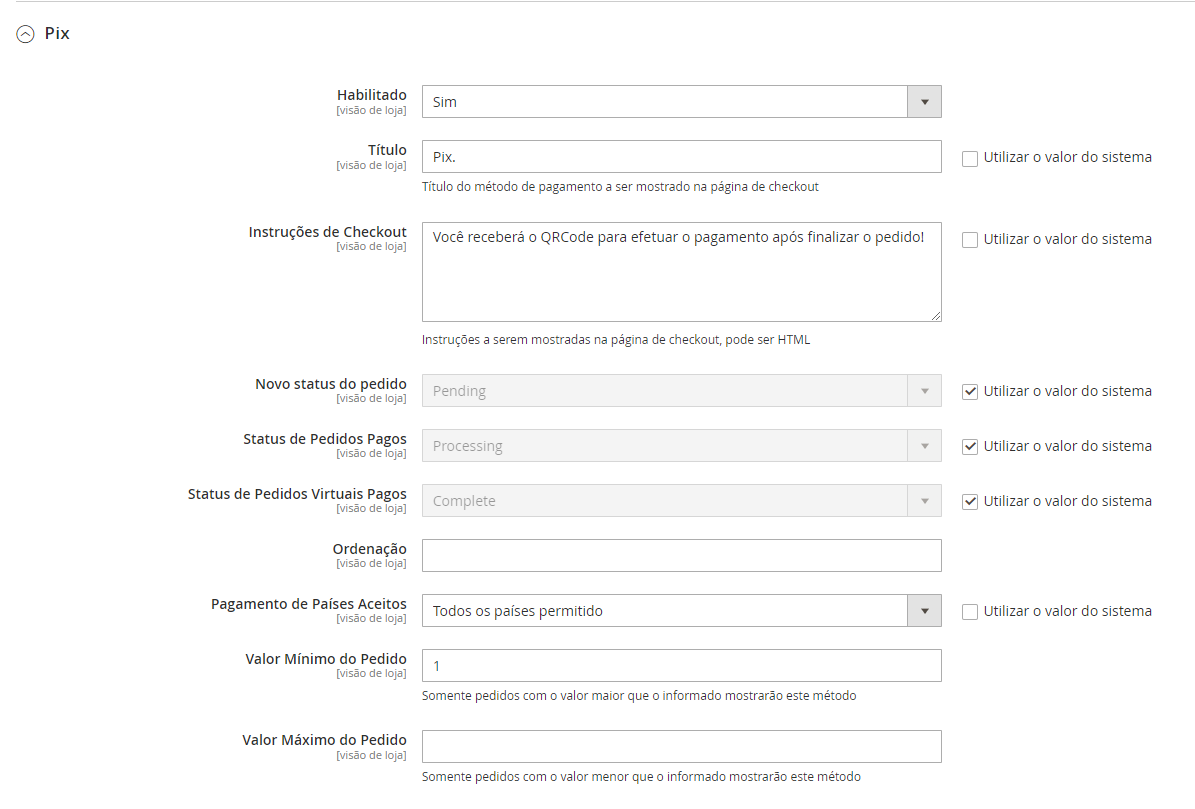
Task: Click the Habilitado field label
Action: 372,94
